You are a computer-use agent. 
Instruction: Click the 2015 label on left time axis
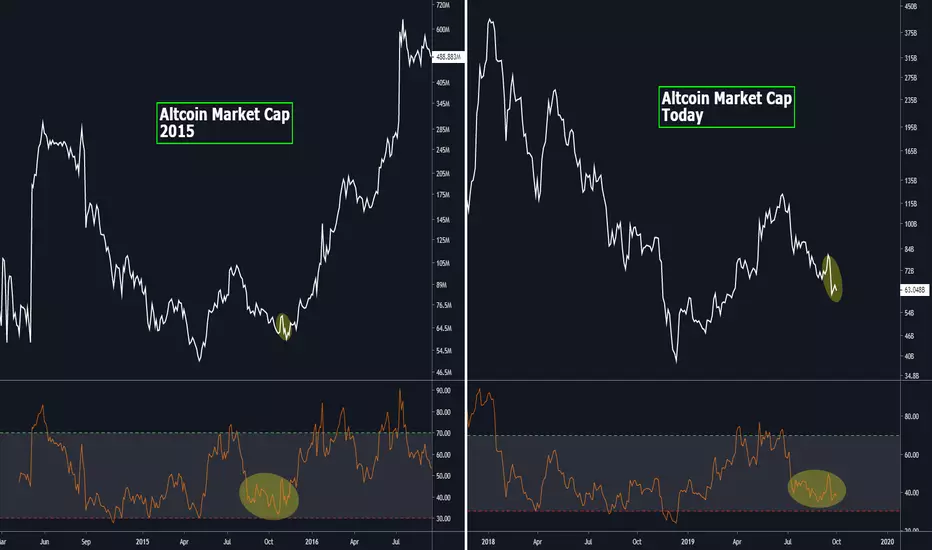[142, 542]
